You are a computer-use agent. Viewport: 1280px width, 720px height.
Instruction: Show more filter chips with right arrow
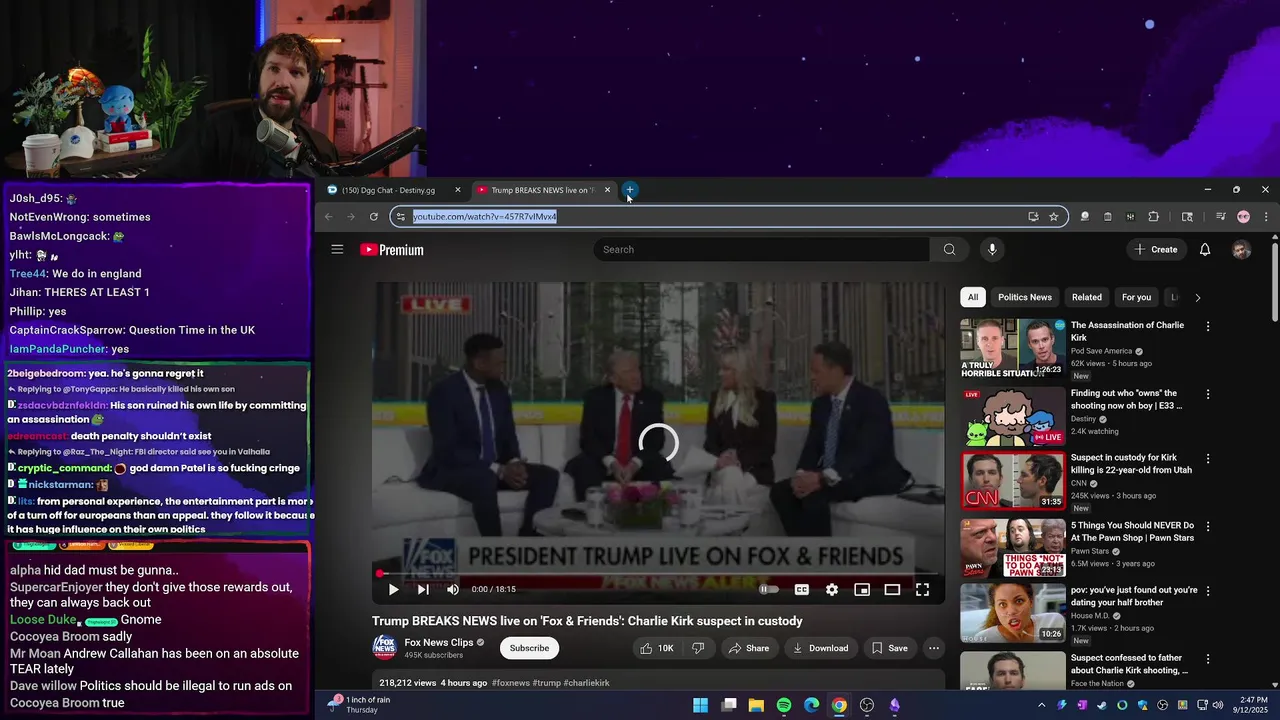point(1197,297)
